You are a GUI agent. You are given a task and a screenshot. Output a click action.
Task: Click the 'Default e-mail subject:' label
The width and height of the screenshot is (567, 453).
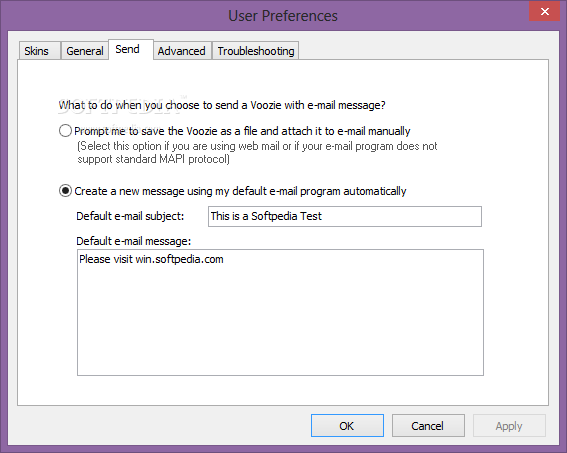[x=130, y=216]
